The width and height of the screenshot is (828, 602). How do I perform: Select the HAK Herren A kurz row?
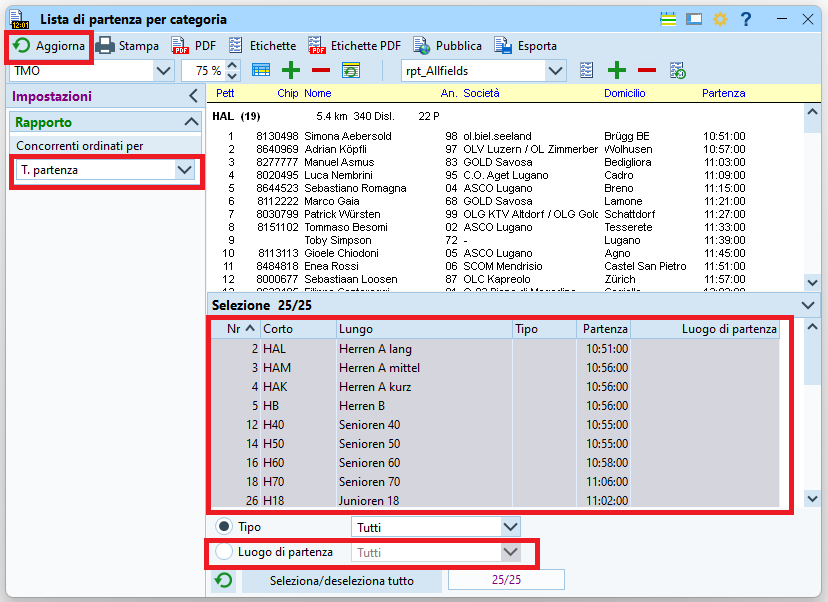(495, 387)
